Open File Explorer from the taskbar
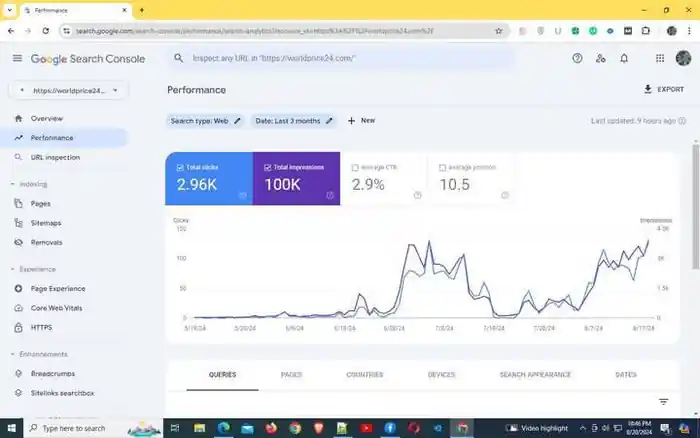The height and width of the screenshot is (438, 700). pos(200,428)
